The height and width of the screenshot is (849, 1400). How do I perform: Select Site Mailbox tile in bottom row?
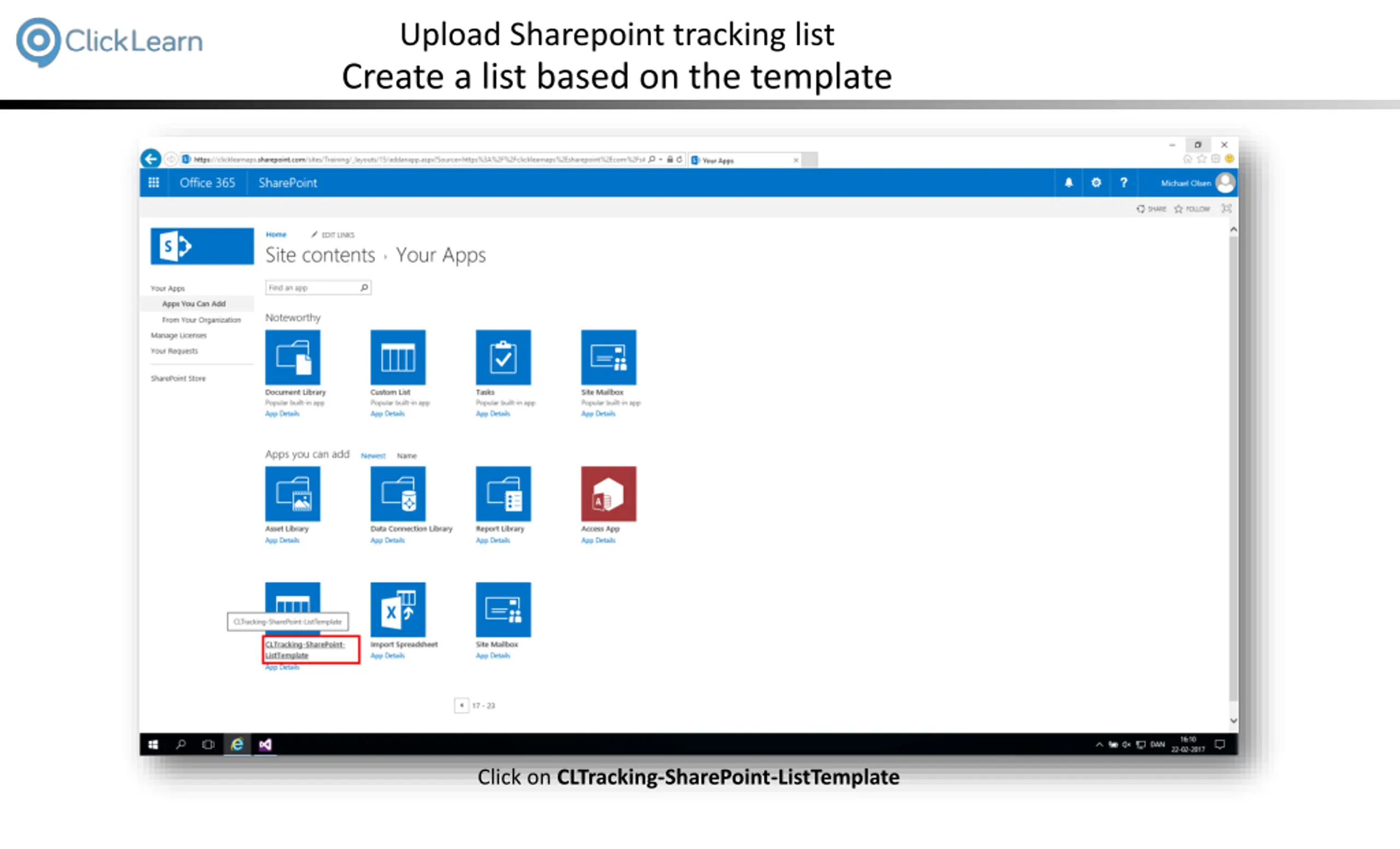pos(504,610)
